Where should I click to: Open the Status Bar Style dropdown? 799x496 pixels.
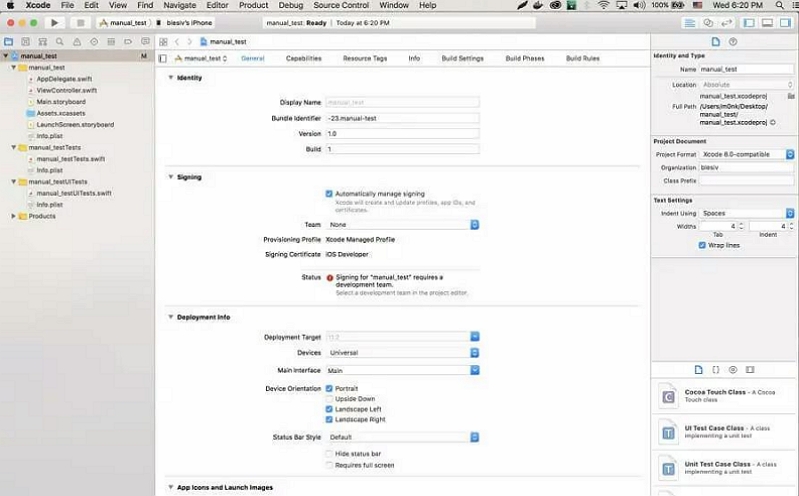[402, 437]
